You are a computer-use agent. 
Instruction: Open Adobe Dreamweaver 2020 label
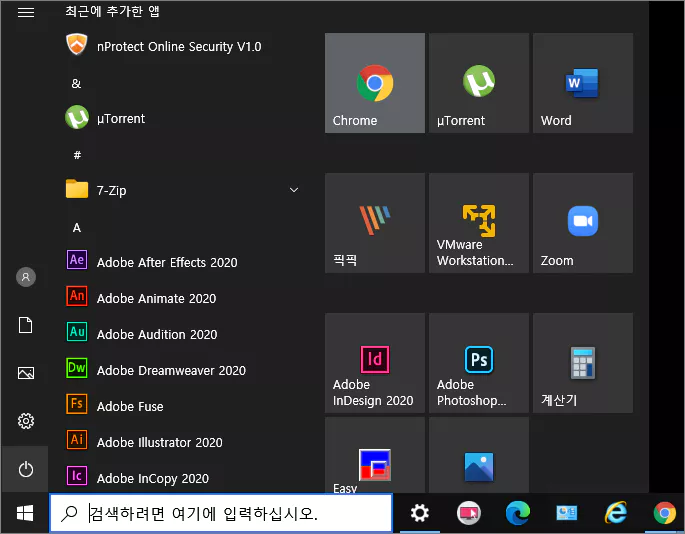pos(171,371)
